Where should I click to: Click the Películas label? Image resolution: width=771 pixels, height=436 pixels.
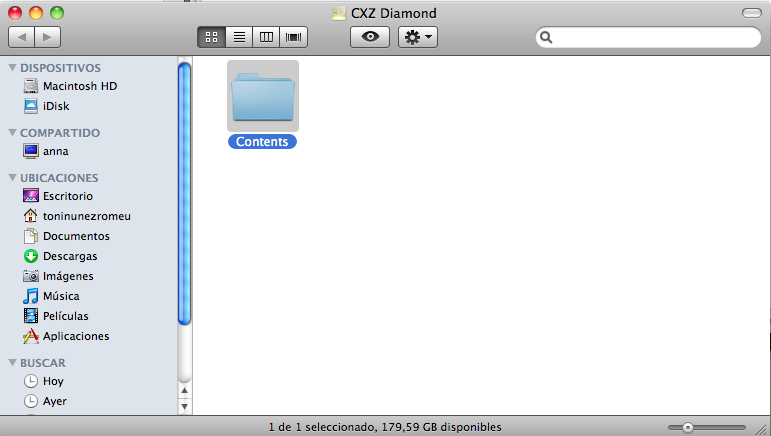(x=65, y=316)
